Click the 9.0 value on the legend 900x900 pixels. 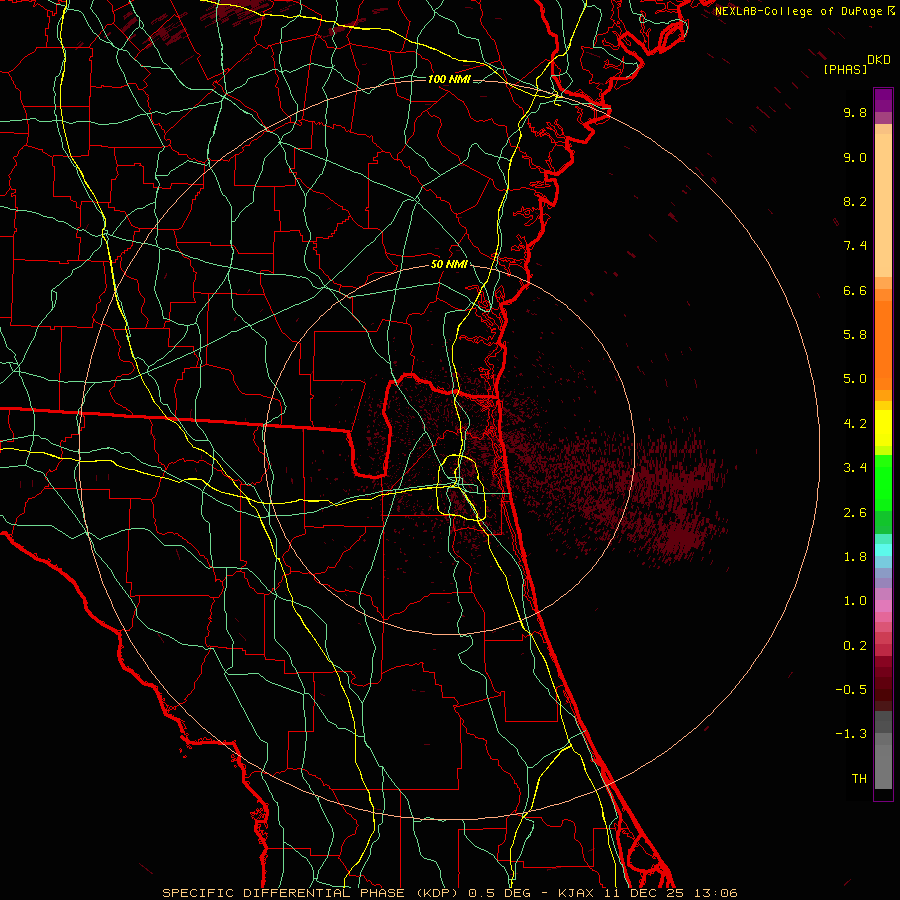coord(855,157)
